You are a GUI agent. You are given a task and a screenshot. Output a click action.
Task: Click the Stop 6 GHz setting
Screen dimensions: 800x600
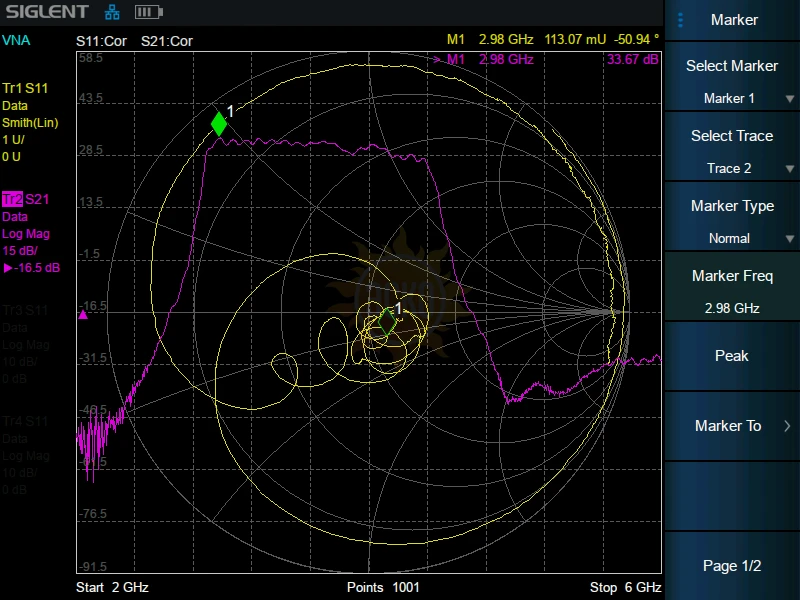[626, 587]
